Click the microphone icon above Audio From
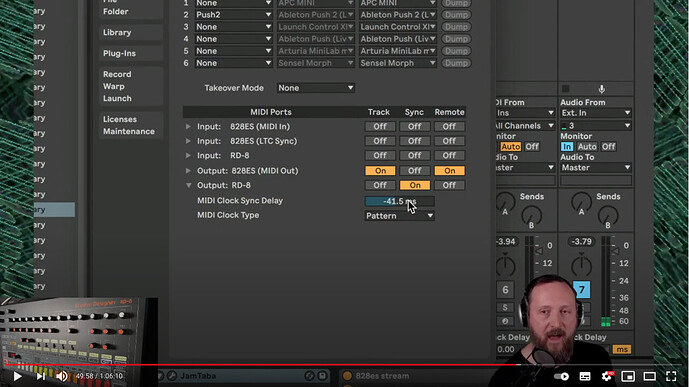The image size is (689, 387). pos(602,89)
